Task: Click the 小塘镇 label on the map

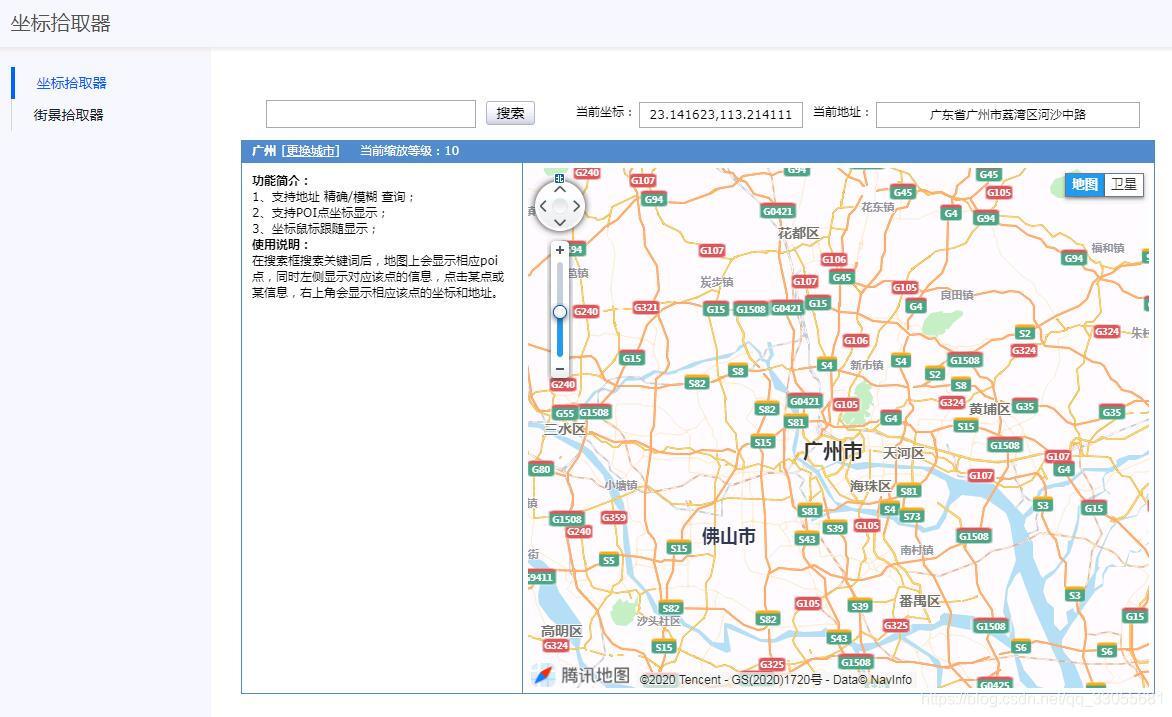Action: 621,485
